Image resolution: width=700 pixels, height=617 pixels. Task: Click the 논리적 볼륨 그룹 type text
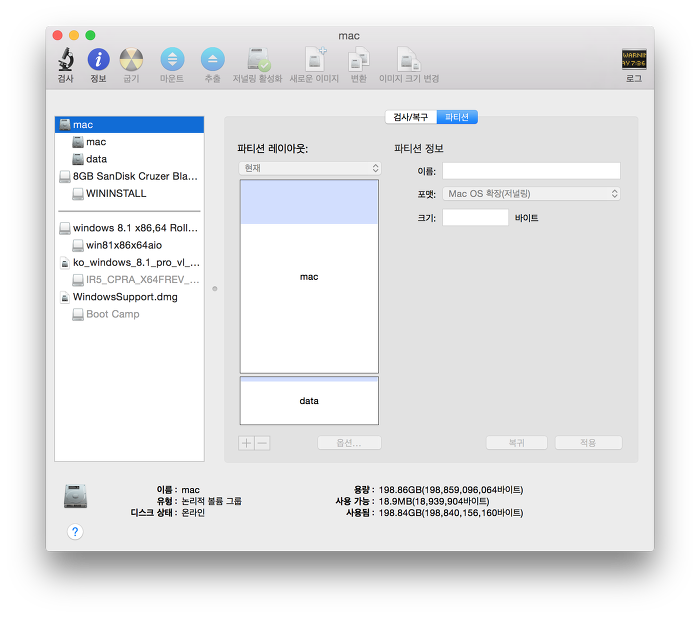click(211, 501)
